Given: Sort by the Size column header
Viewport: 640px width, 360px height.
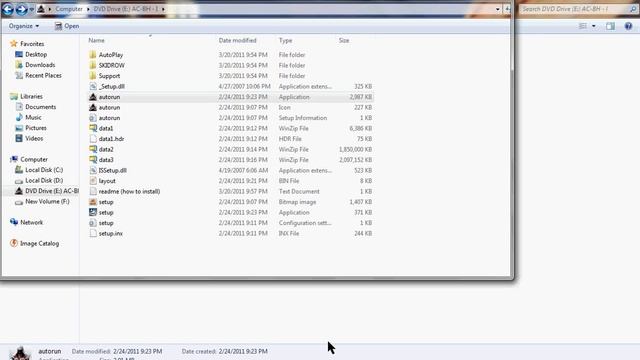Looking at the screenshot, I should pos(344,40).
